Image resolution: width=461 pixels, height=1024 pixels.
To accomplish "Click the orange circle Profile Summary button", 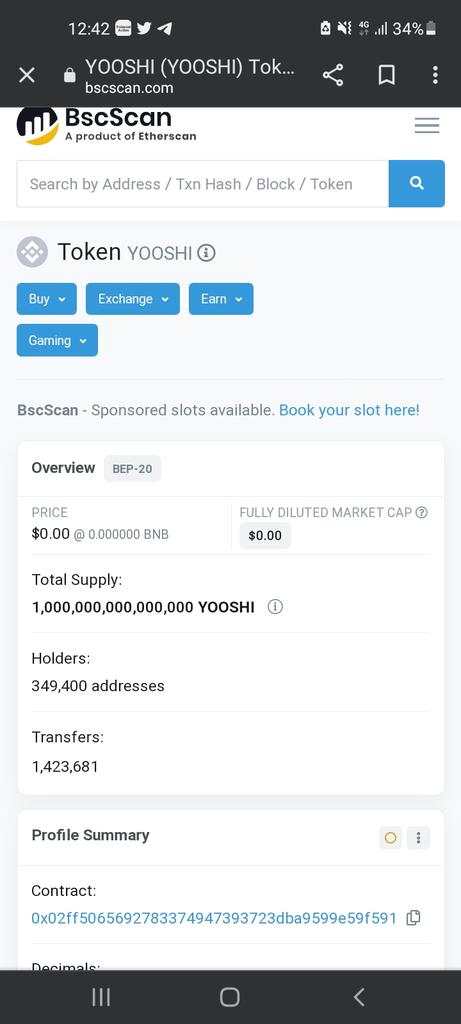I will [x=390, y=837].
